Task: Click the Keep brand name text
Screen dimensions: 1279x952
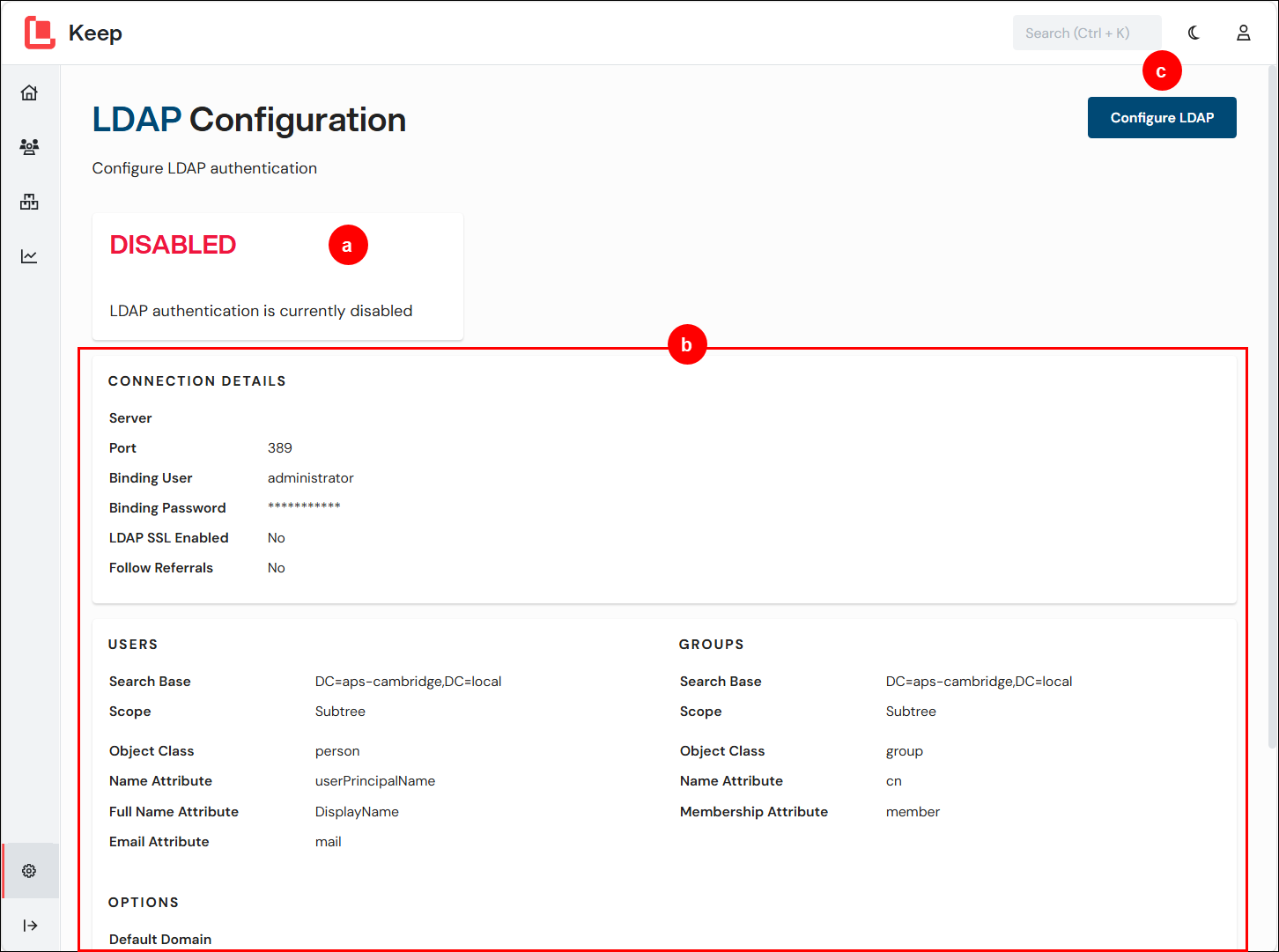Action: click(x=95, y=33)
